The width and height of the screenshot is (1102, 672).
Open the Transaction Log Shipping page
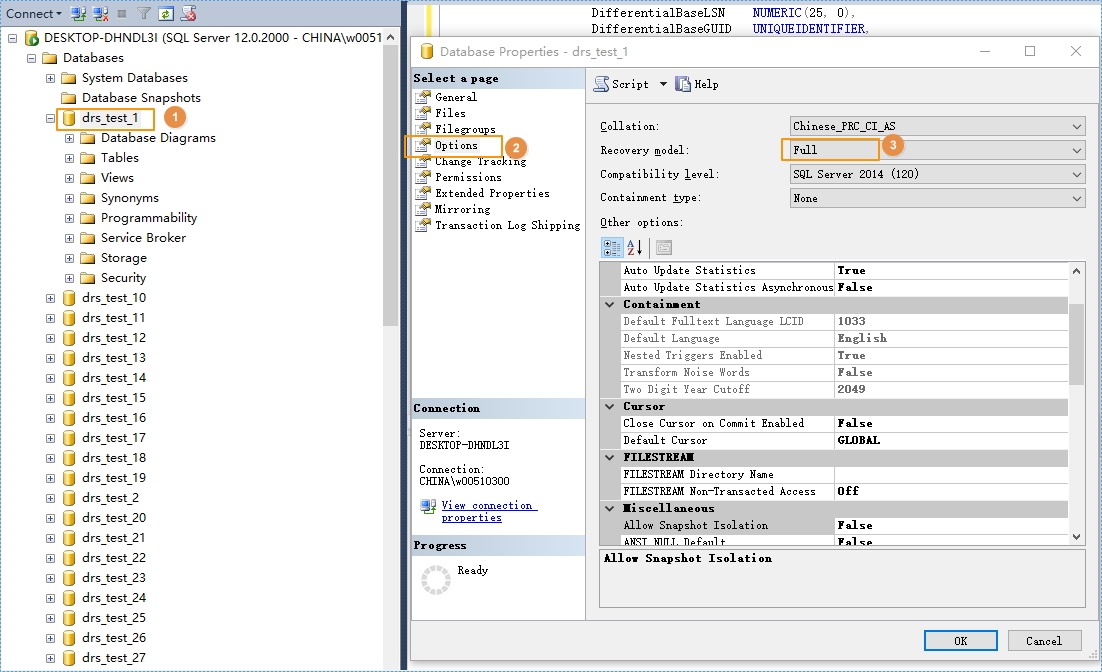507,226
